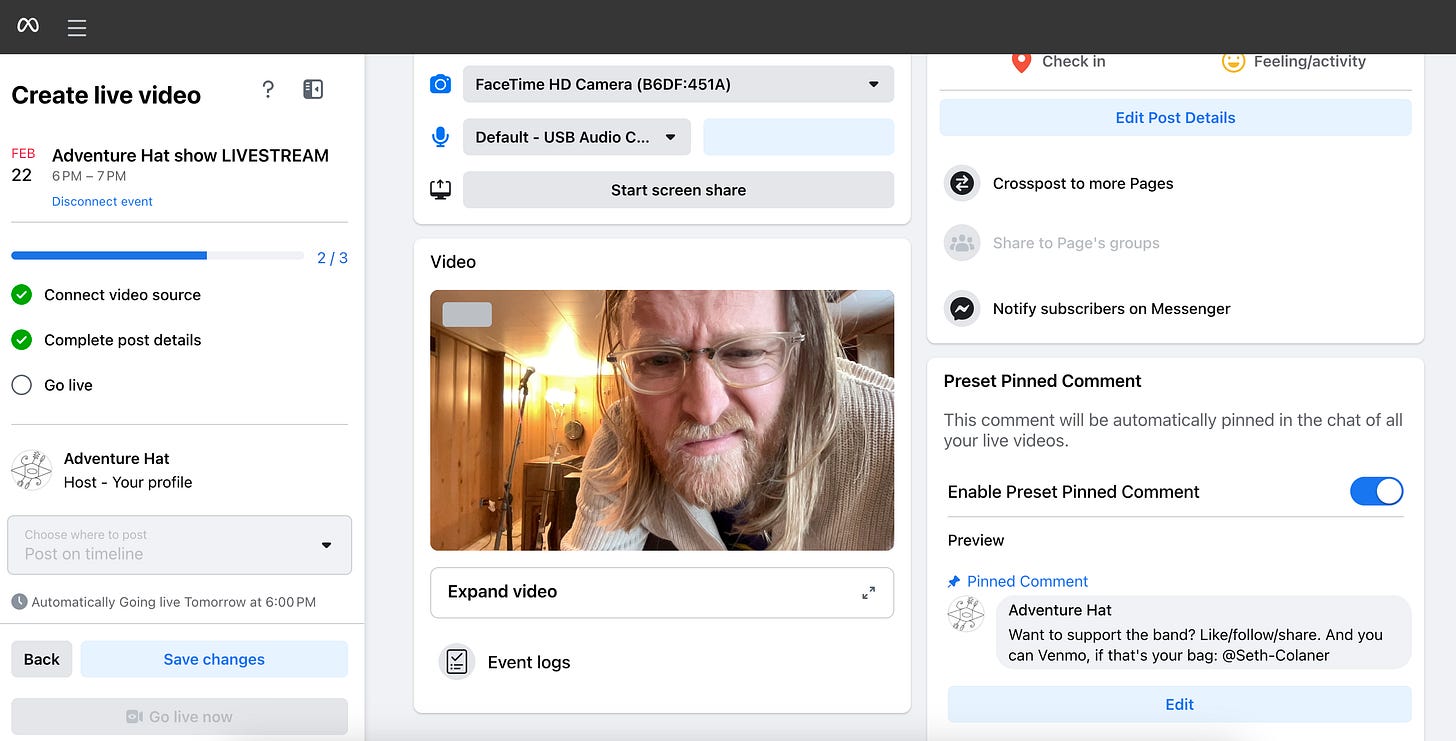Click the Create live video heading

point(106,95)
